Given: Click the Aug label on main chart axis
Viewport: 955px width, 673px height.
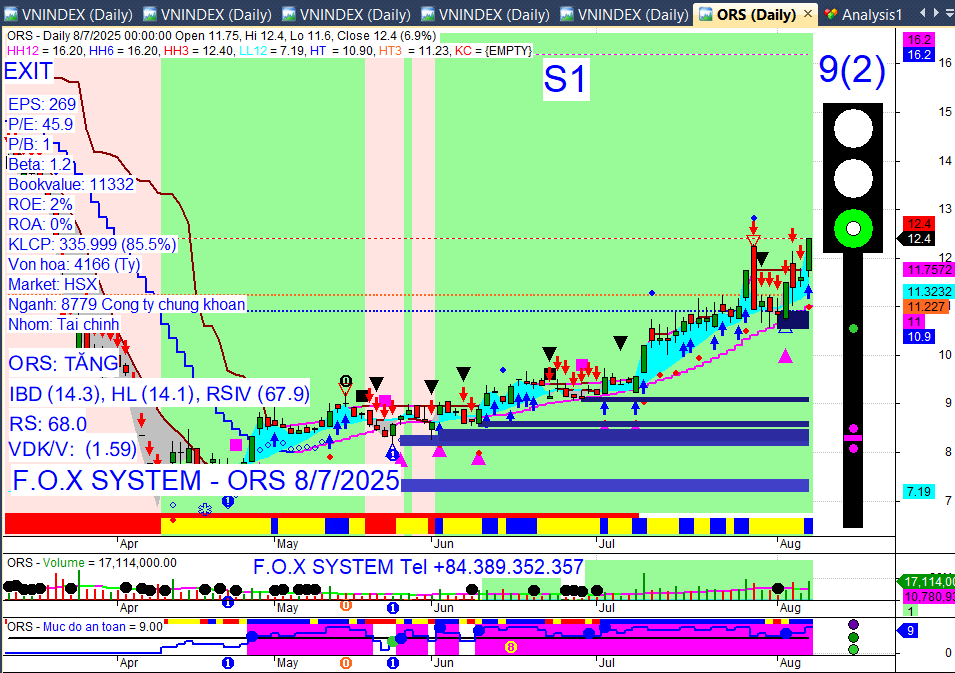Looking at the screenshot, I should [790, 544].
